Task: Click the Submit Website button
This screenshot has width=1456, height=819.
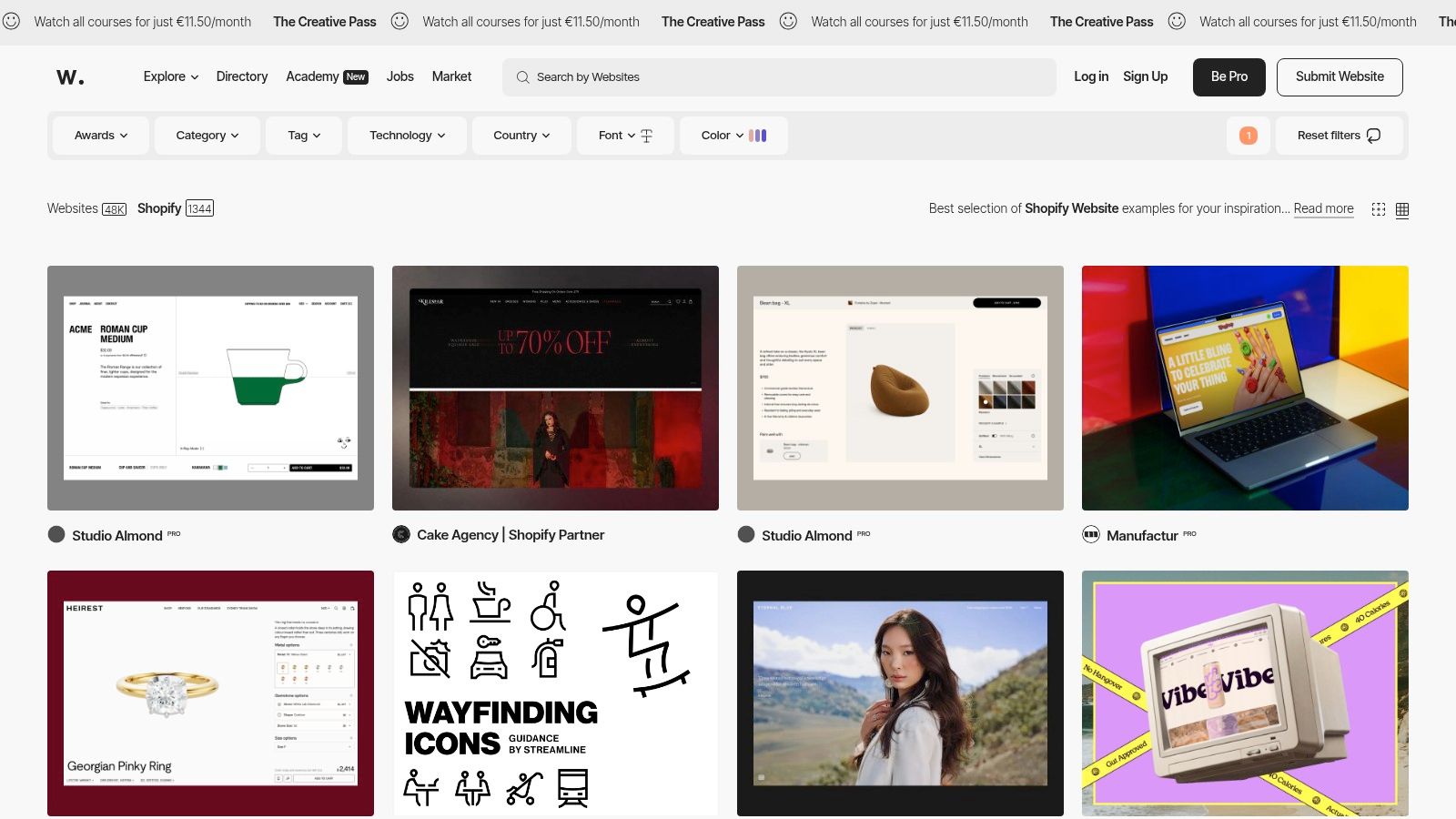Action: [1340, 77]
